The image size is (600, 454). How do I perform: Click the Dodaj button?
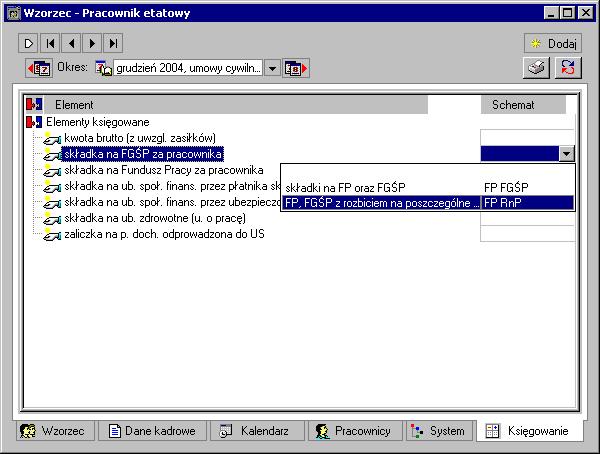[x=553, y=43]
